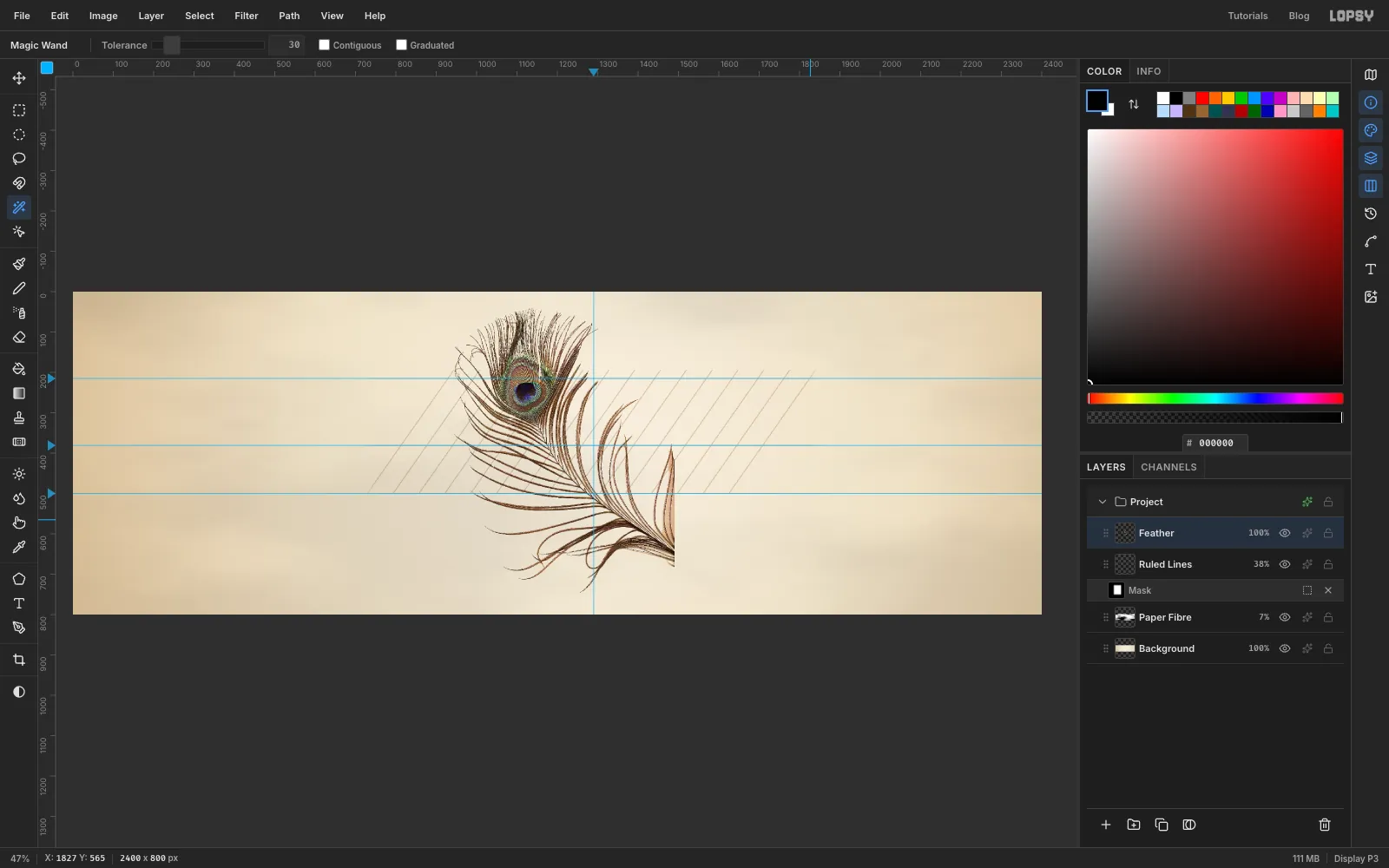Select the Pencil tool
The height and width of the screenshot is (868, 1389).
pos(19,288)
